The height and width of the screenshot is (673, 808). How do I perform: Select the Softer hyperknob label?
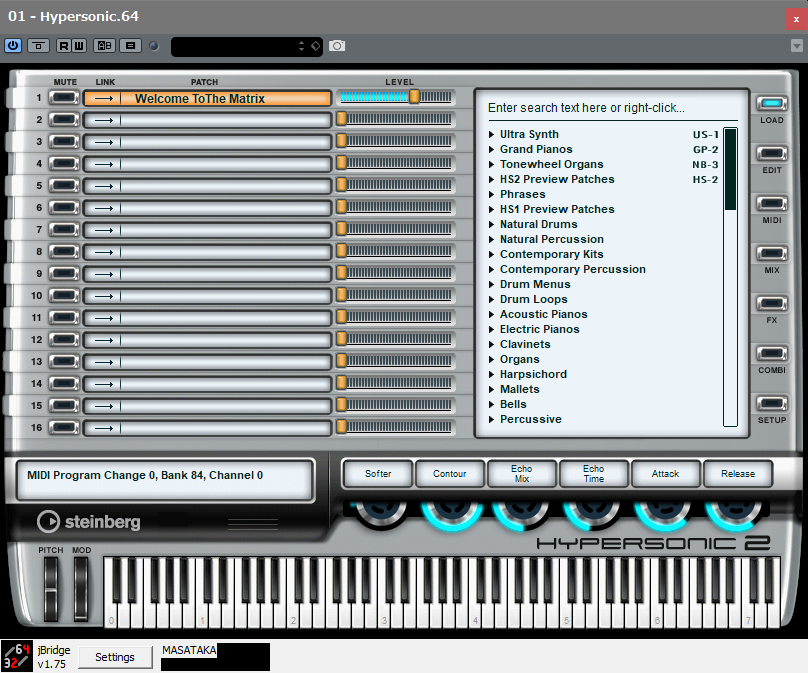point(378,474)
